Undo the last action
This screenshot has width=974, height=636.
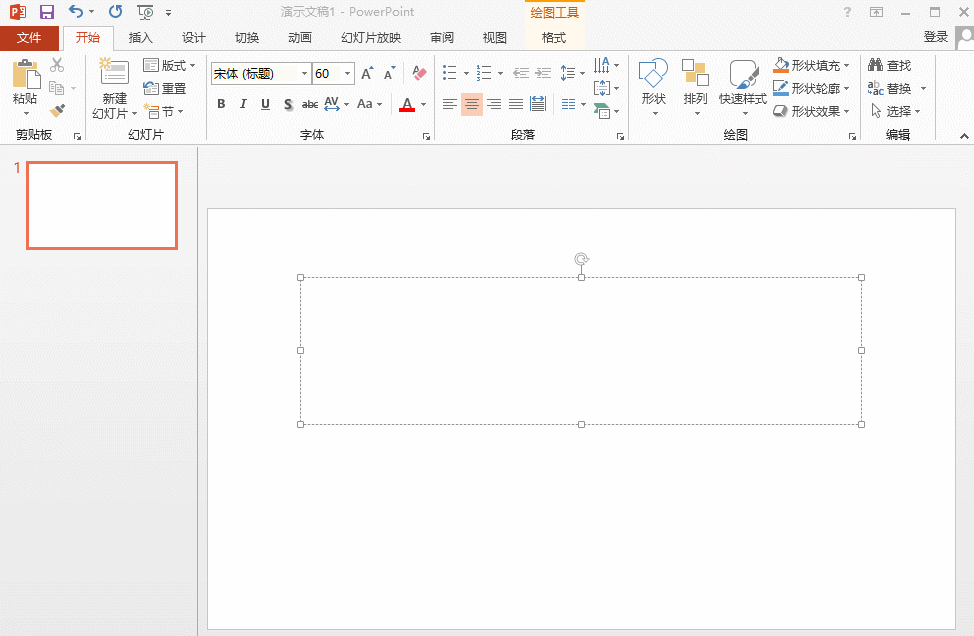pos(76,12)
